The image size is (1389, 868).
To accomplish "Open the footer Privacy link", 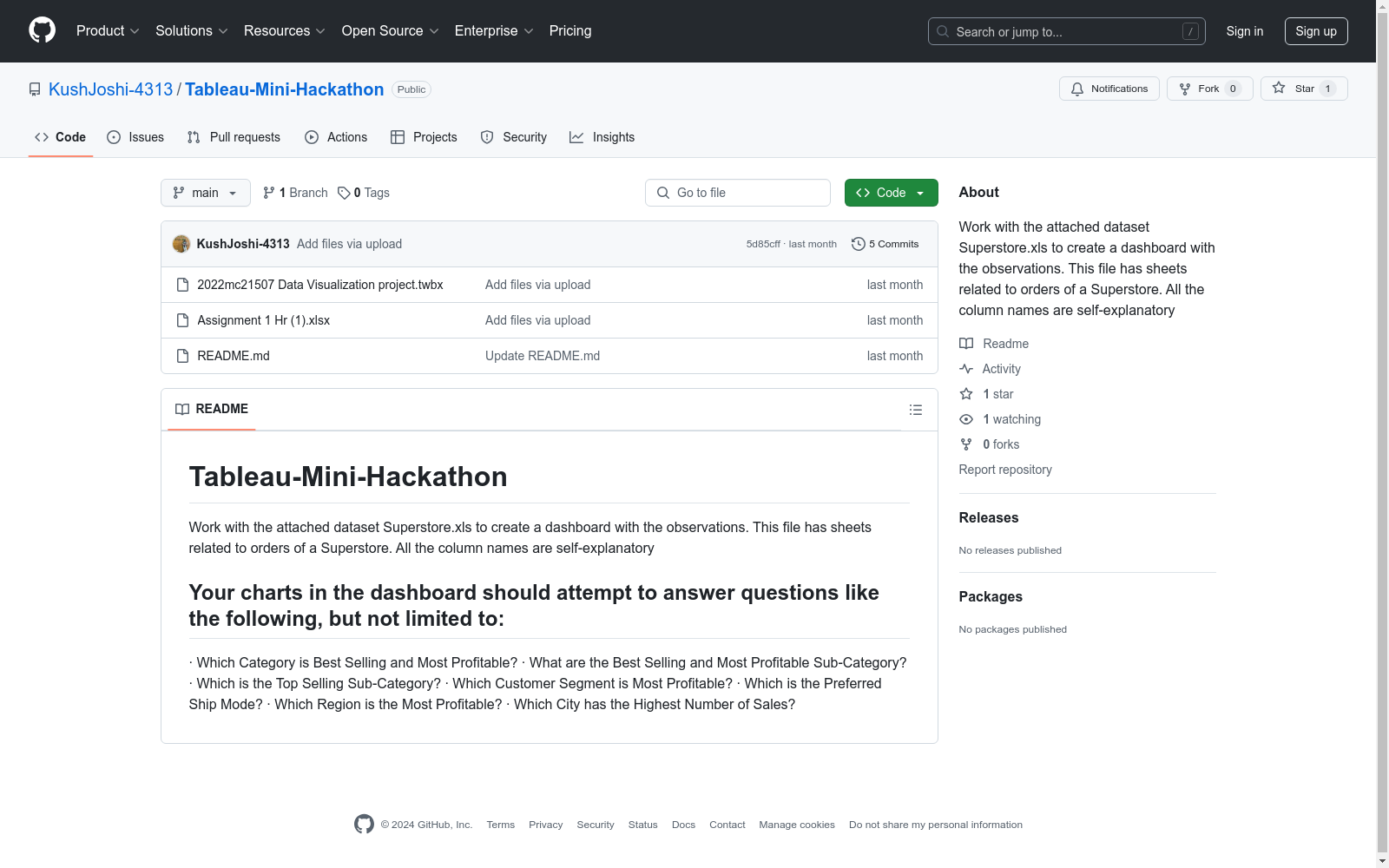I will (x=546, y=825).
